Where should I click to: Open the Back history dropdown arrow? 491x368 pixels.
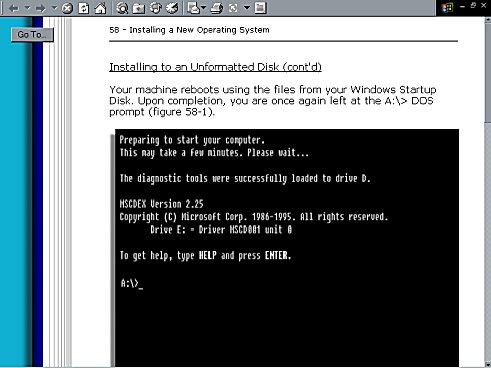(x=27, y=7)
